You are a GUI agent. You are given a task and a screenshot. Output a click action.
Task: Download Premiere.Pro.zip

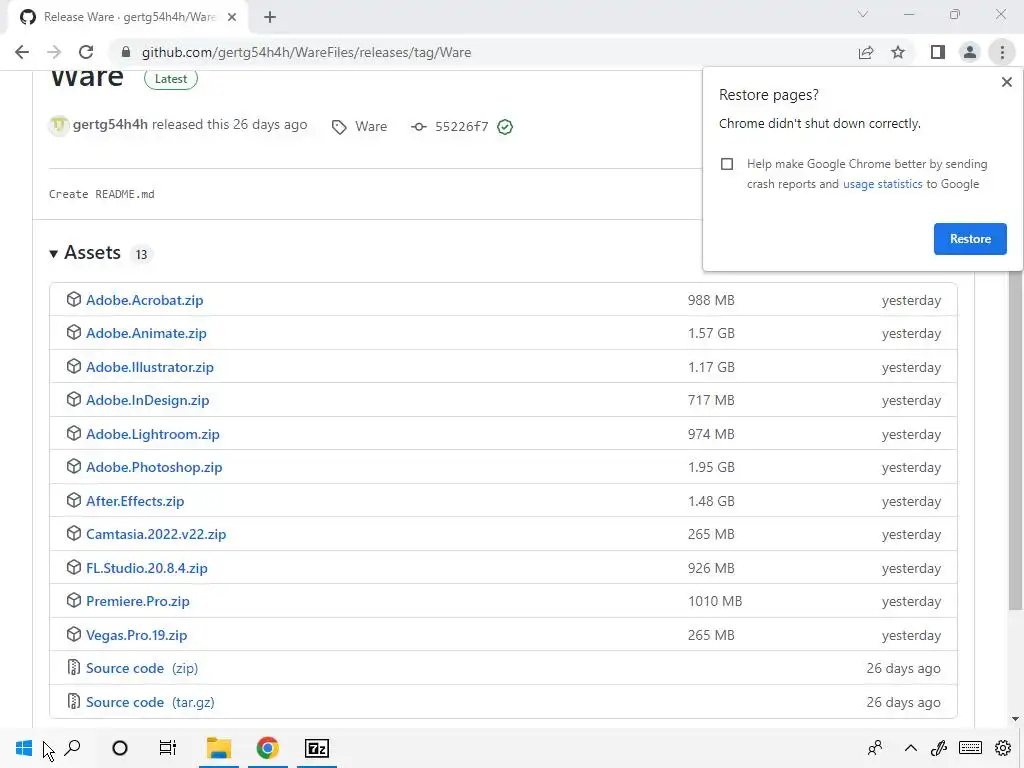click(138, 601)
